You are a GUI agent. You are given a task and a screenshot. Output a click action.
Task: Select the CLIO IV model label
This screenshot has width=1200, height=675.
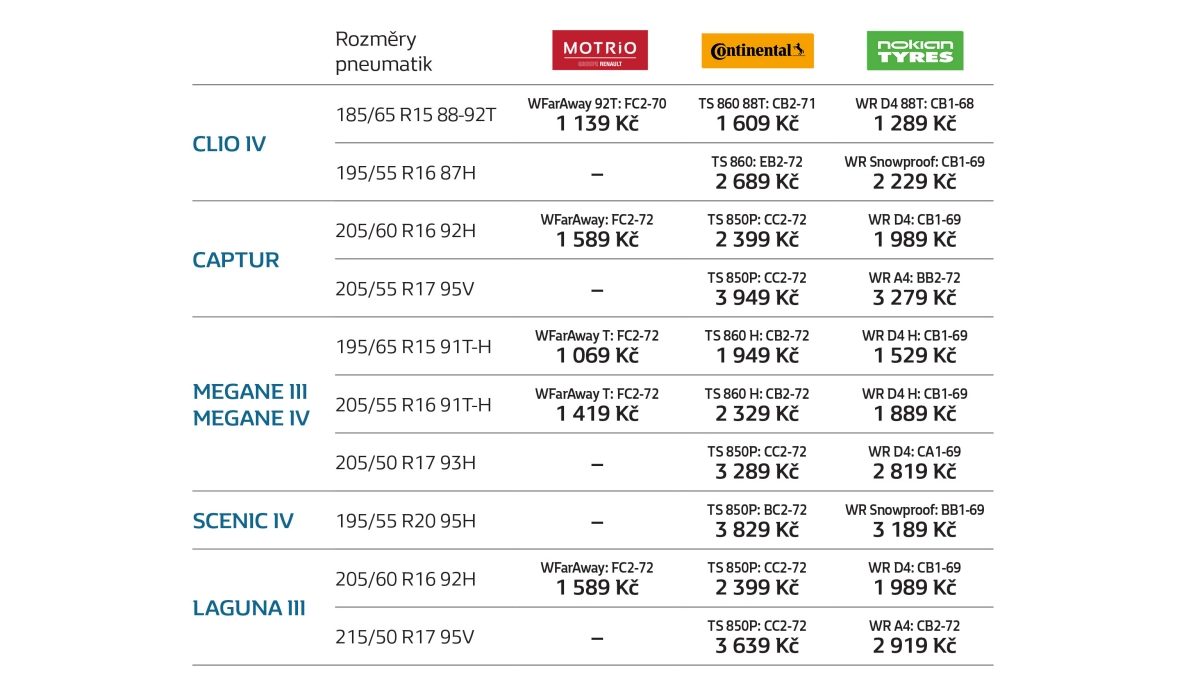[229, 144]
